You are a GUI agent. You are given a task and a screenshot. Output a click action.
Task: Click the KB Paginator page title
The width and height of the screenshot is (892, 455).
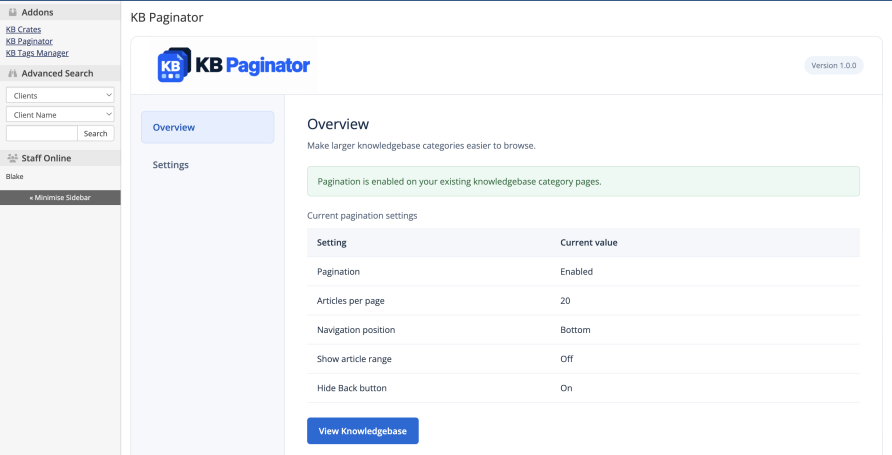click(167, 18)
